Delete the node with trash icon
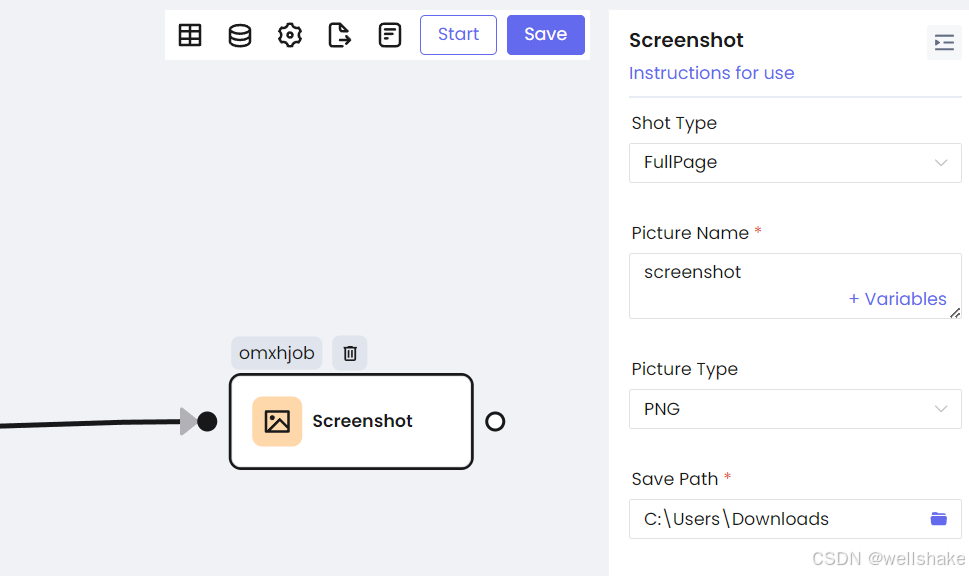Image resolution: width=969 pixels, height=576 pixels. coord(350,353)
